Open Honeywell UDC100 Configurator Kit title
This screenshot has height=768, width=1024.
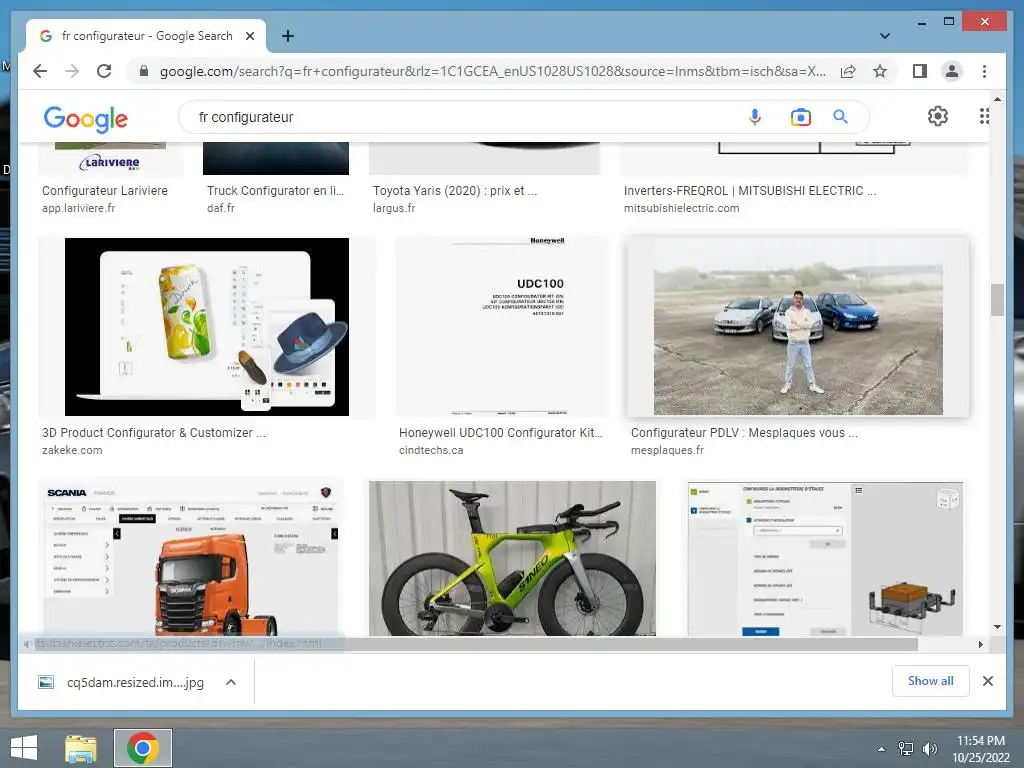(500, 432)
